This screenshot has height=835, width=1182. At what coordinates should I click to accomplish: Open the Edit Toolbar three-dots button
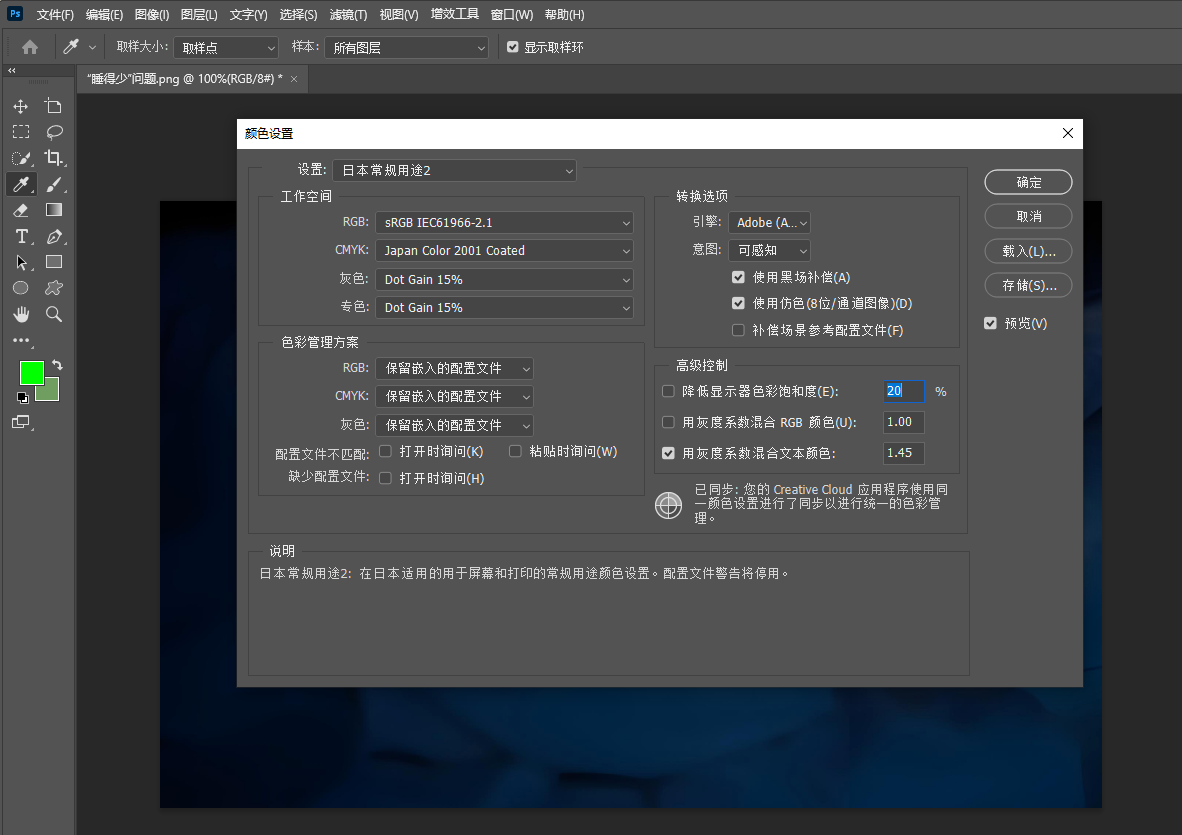tap(21, 341)
